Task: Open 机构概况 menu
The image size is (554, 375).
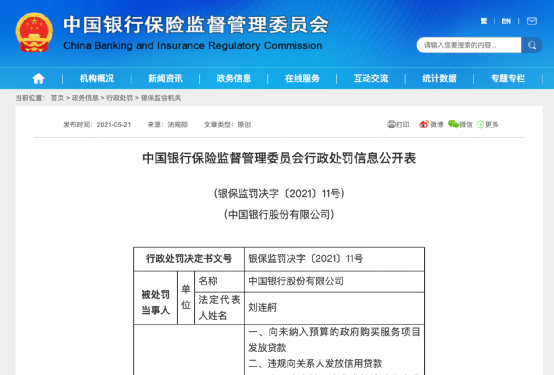Action: (x=97, y=78)
